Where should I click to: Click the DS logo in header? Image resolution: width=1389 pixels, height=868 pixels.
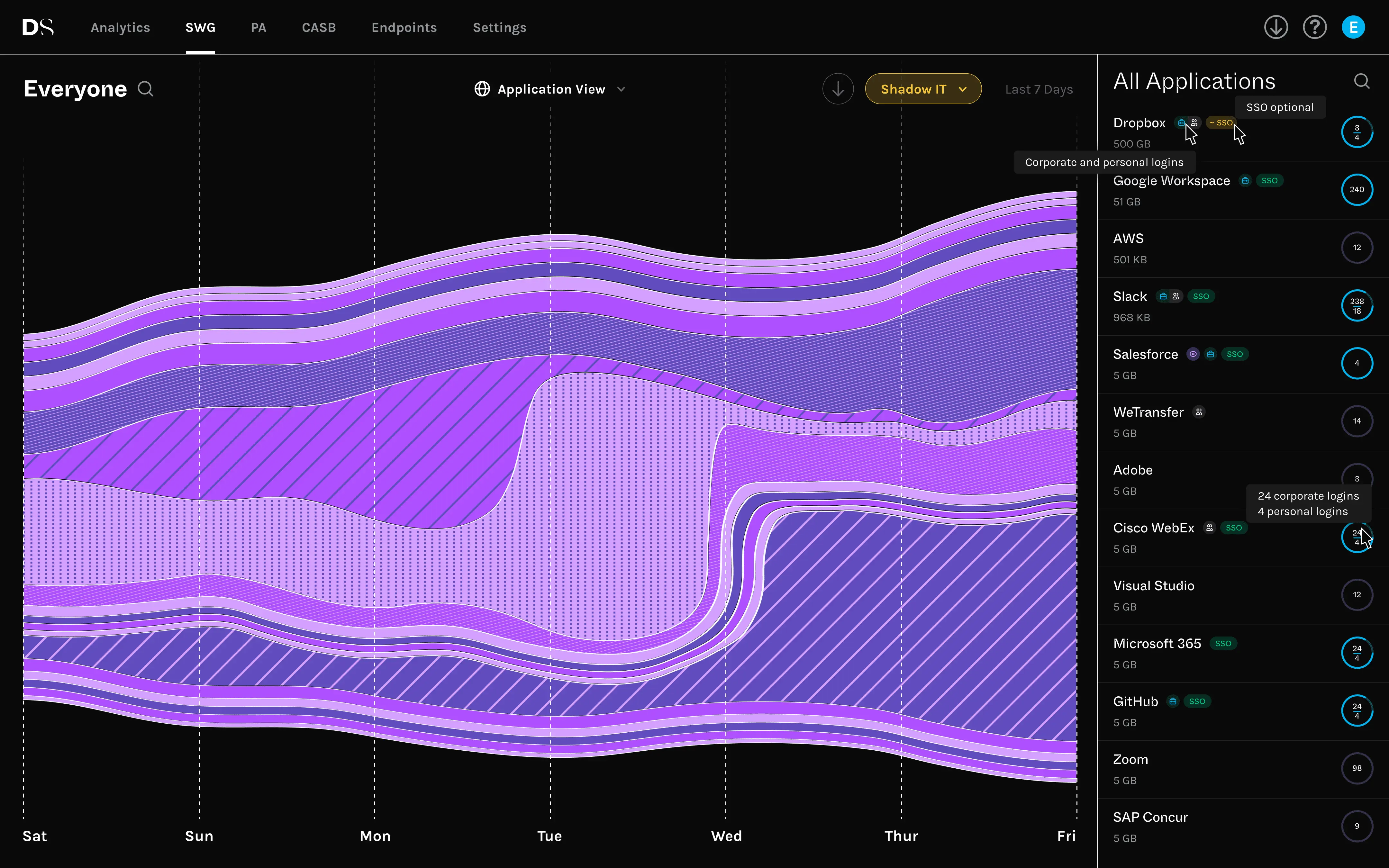[38, 27]
